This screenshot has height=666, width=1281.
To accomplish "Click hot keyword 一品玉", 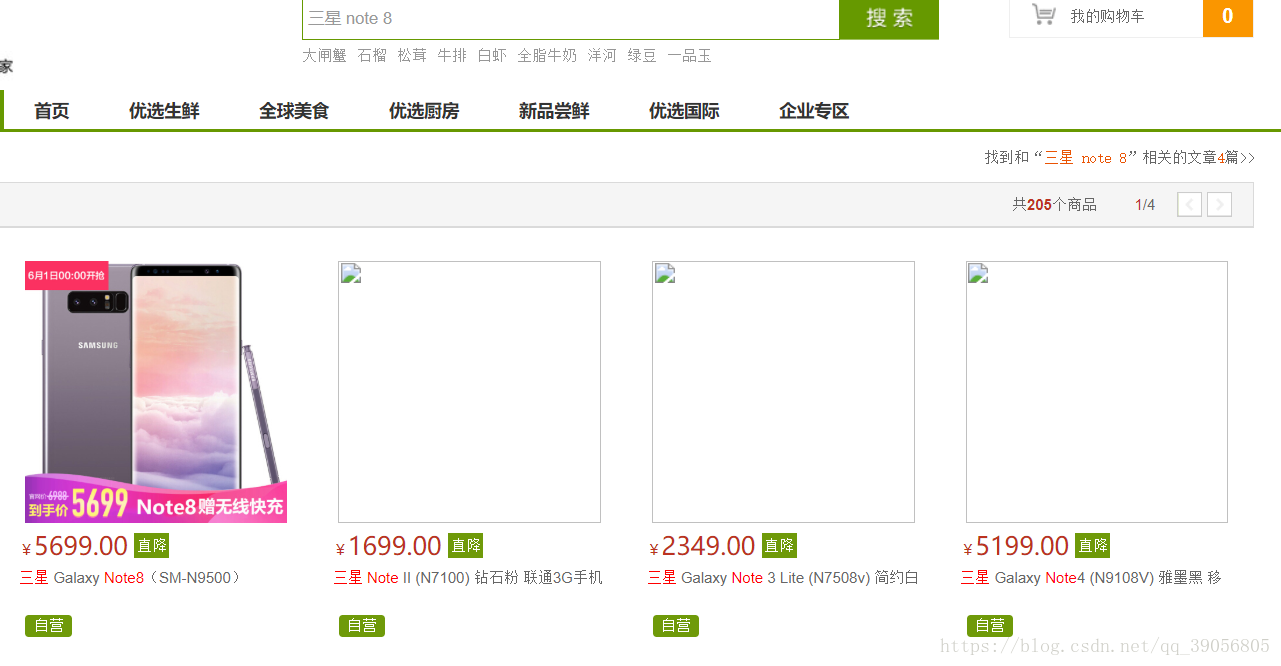I will pyautogui.click(x=689, y=56).
